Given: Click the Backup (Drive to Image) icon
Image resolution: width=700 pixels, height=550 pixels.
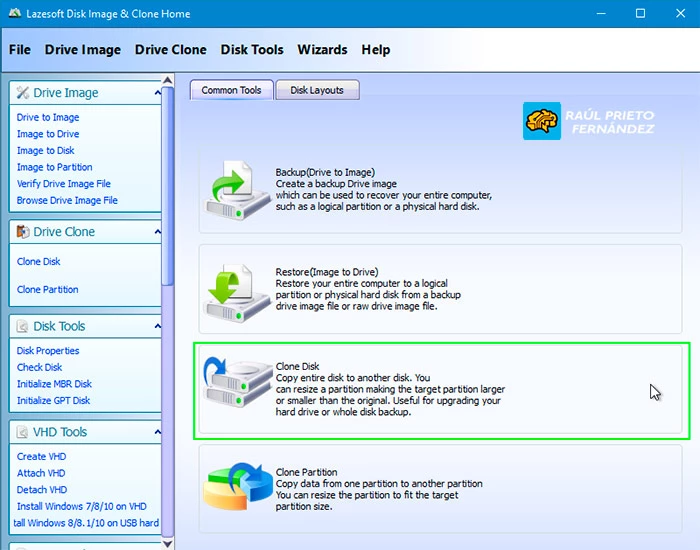Looking at the screenshot, I should pyautogui.click(x=236, y=191).
